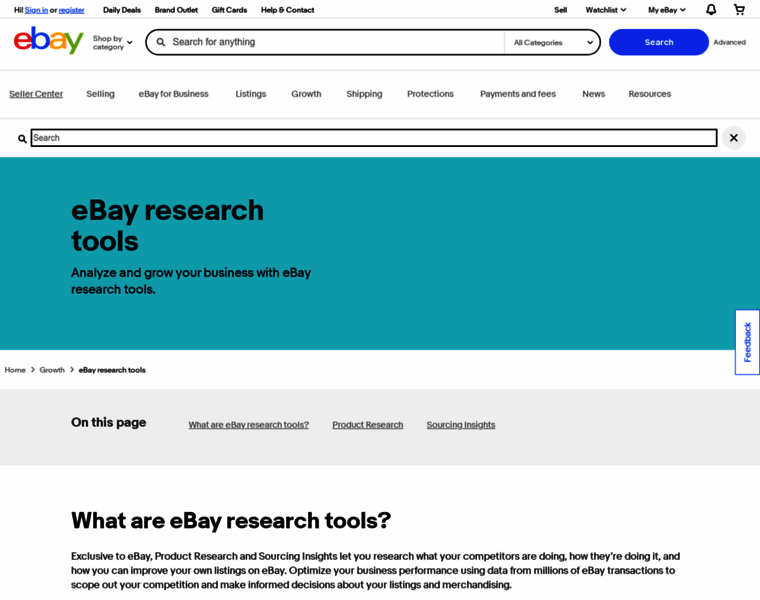Click the On this page heading
This screenshot has height=600, width=760.
(109, 423)
